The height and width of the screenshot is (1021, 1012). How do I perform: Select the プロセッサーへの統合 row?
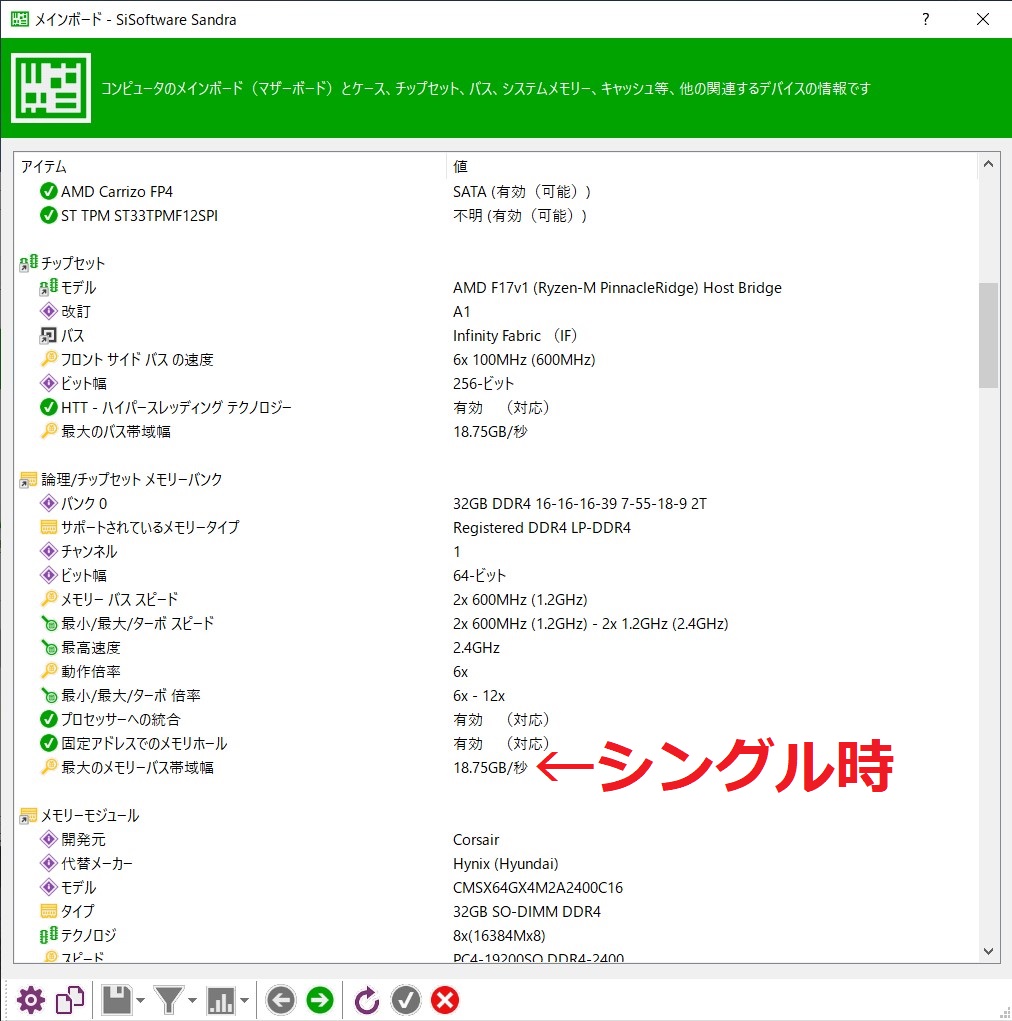tap(495, 720)
